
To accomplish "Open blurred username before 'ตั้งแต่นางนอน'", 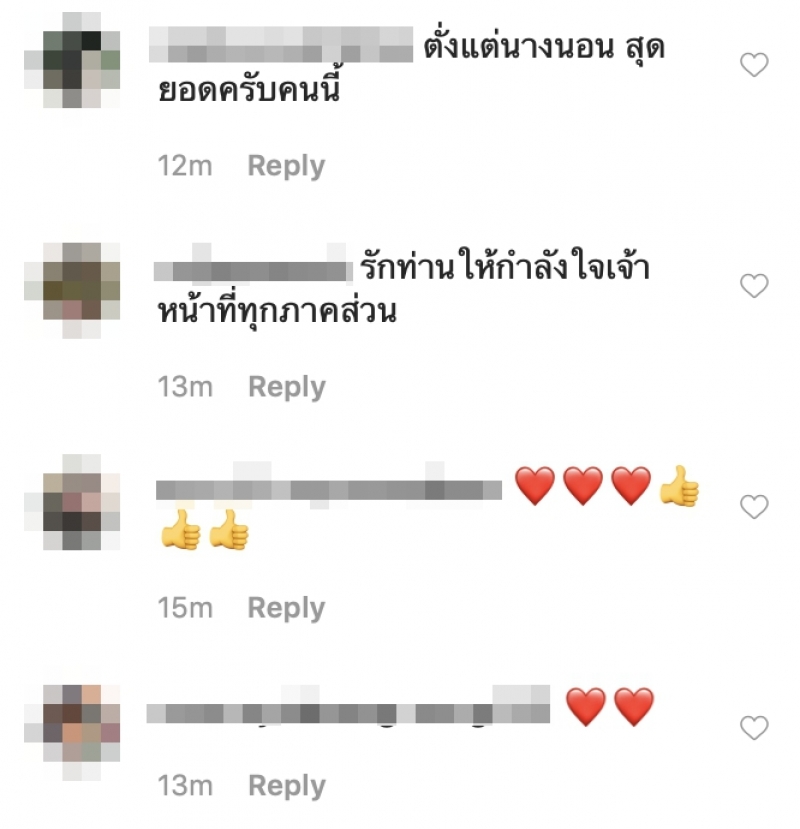I will click(281, 44).
